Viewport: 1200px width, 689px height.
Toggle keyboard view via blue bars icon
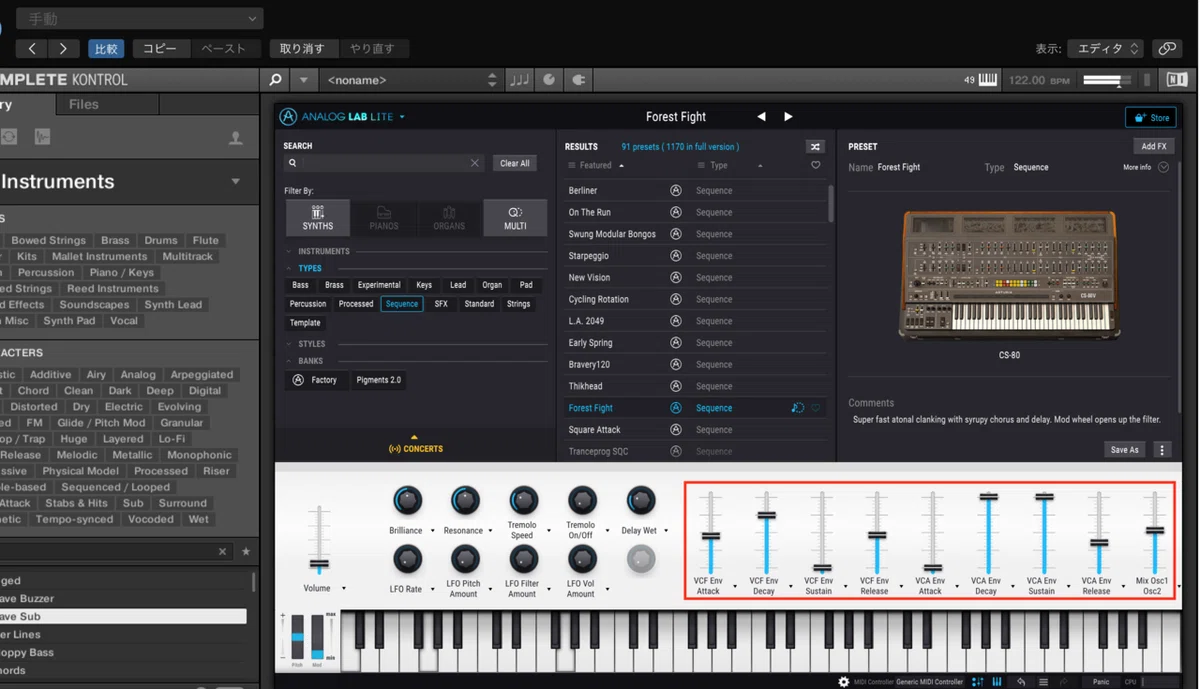tap(997, 682)
